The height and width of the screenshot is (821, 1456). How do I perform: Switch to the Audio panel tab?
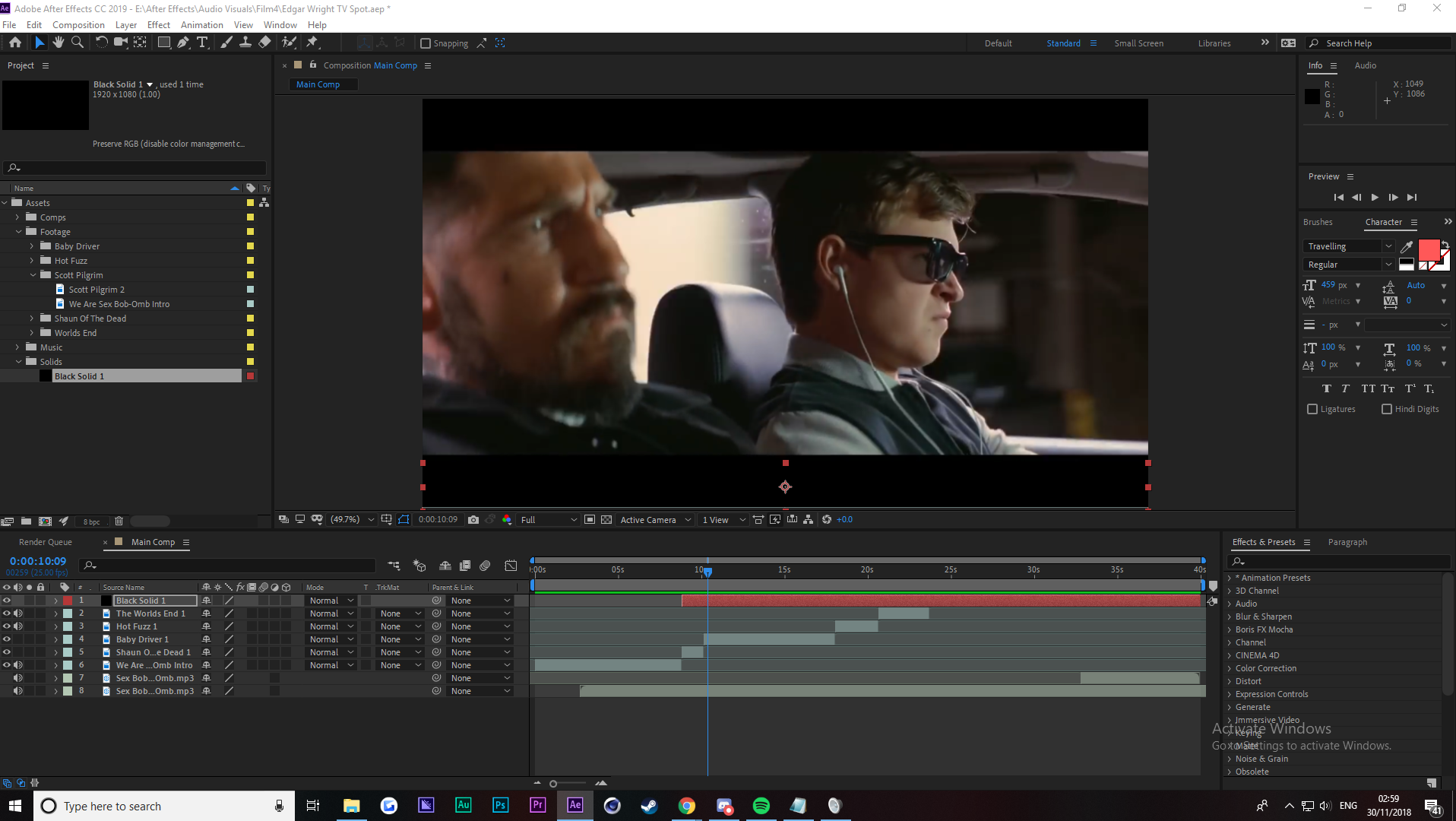pyautogui.click(x=1364, y=65)
